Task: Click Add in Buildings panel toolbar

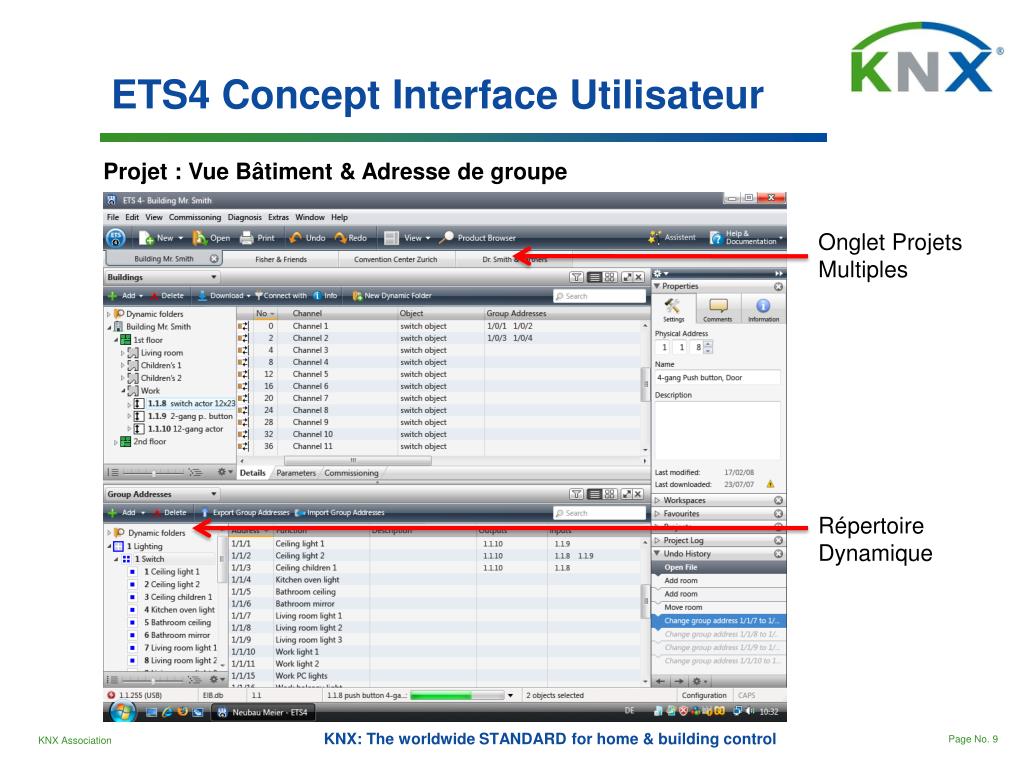Action: point(125,295)
